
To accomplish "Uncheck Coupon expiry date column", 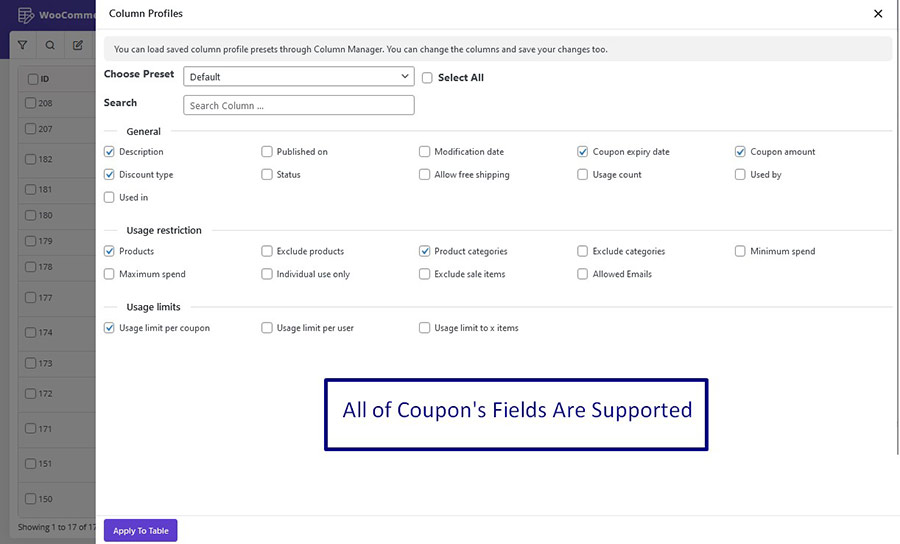I will click(x=583, y=151).
